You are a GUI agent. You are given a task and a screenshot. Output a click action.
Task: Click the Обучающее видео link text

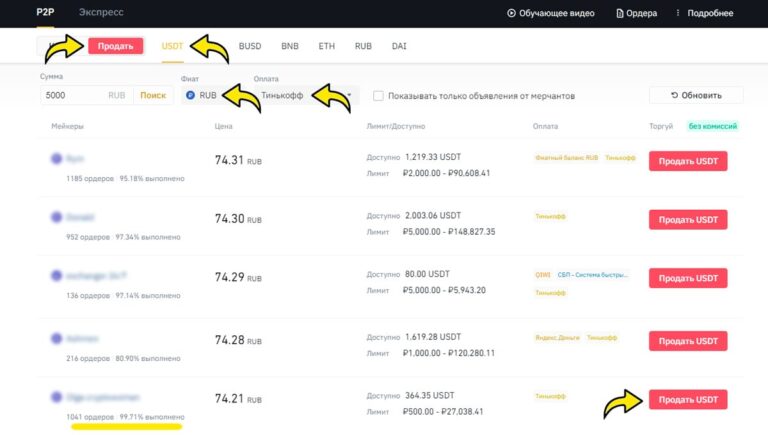(x=556, y=13)
